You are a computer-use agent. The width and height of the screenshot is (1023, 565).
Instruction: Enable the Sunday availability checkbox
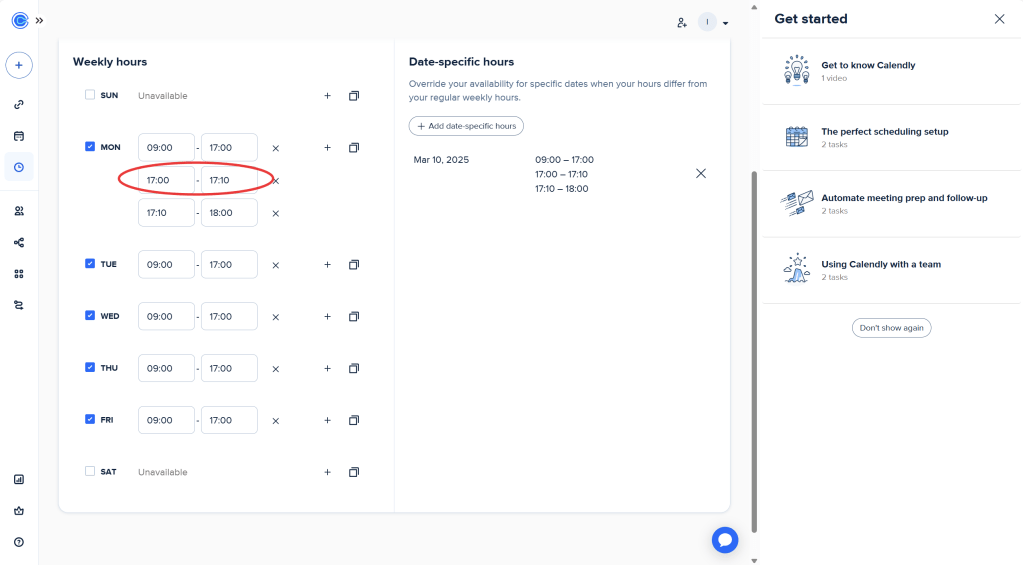click(90, 95)
